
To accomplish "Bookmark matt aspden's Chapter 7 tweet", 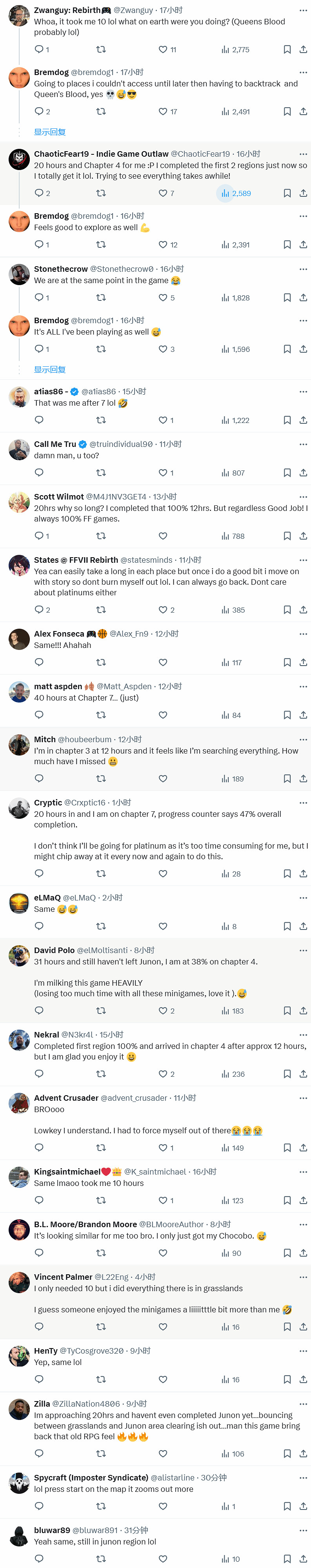I will click(287, 715).
